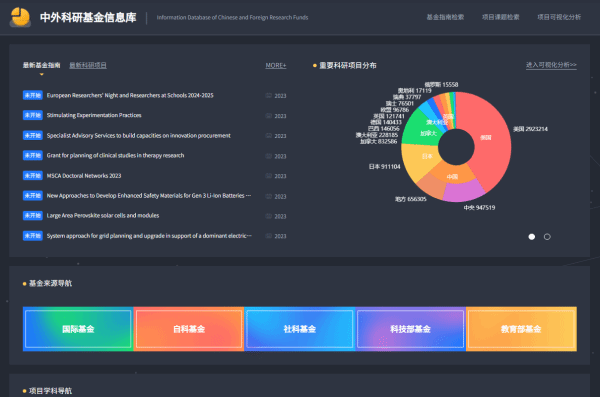This screenshot has width=600, height=397.
Task: Open the 科技部基金 purple tile
Action: pos(410,329)
